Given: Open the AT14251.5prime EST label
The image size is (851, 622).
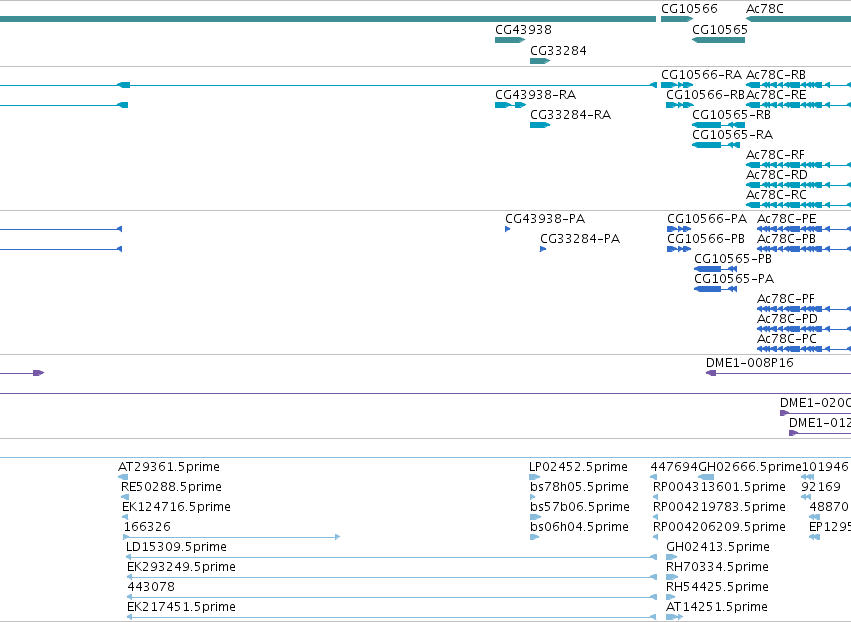Looking at the screenshot, I should tap(717, 608).
